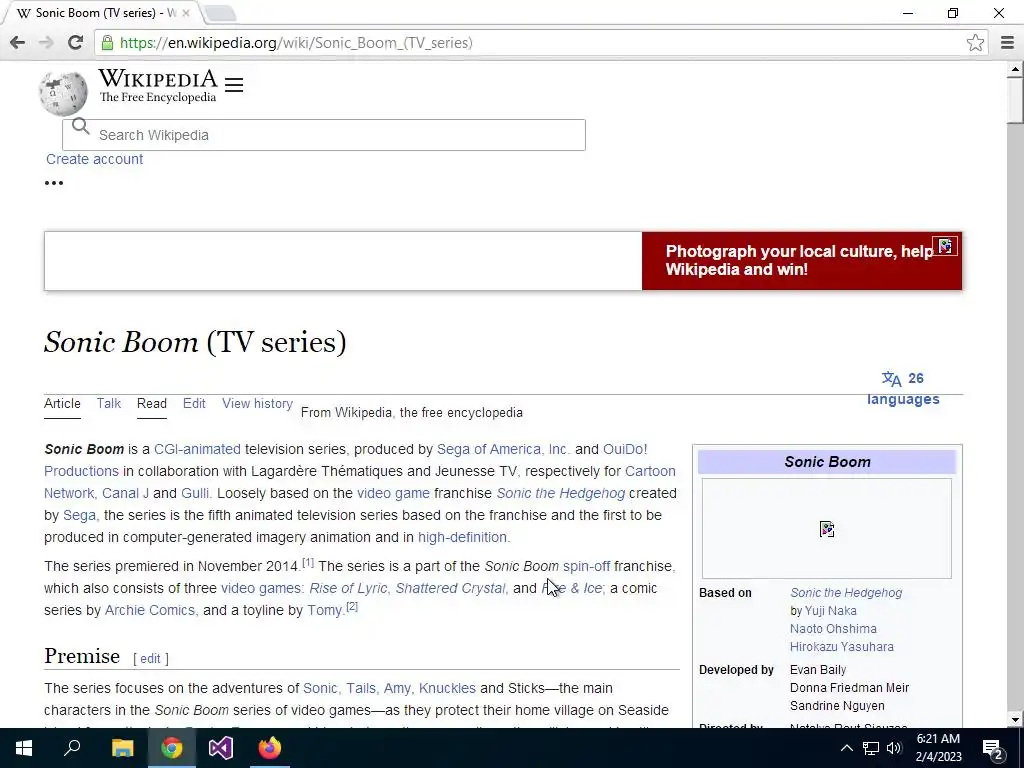Viewport: 1024px width, 768px height.
Task: Open the three-dots personal tools menu
Action: (x=54, y=183)
